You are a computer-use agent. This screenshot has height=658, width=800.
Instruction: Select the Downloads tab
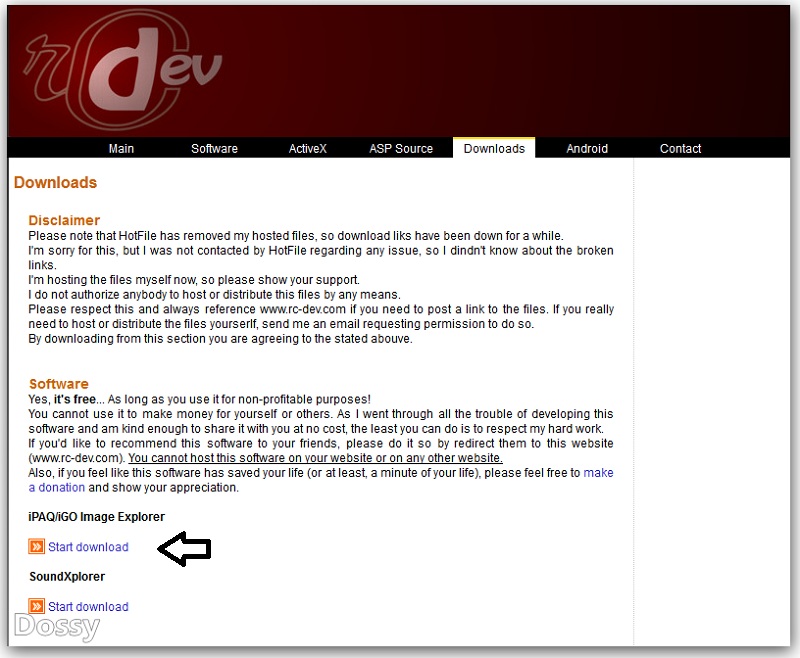pos(494,148)
